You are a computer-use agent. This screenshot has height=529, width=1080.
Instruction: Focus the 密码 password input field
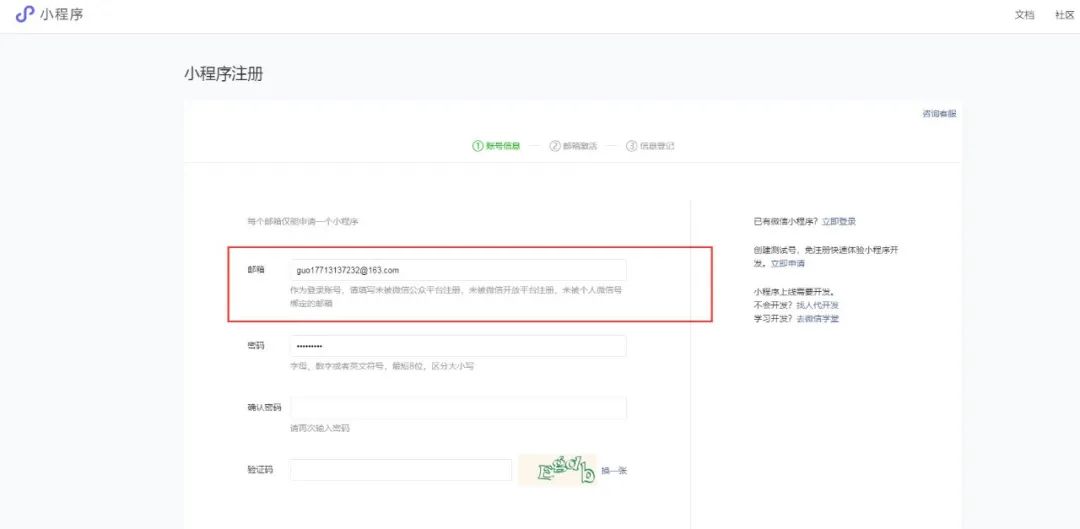point(458,346)
